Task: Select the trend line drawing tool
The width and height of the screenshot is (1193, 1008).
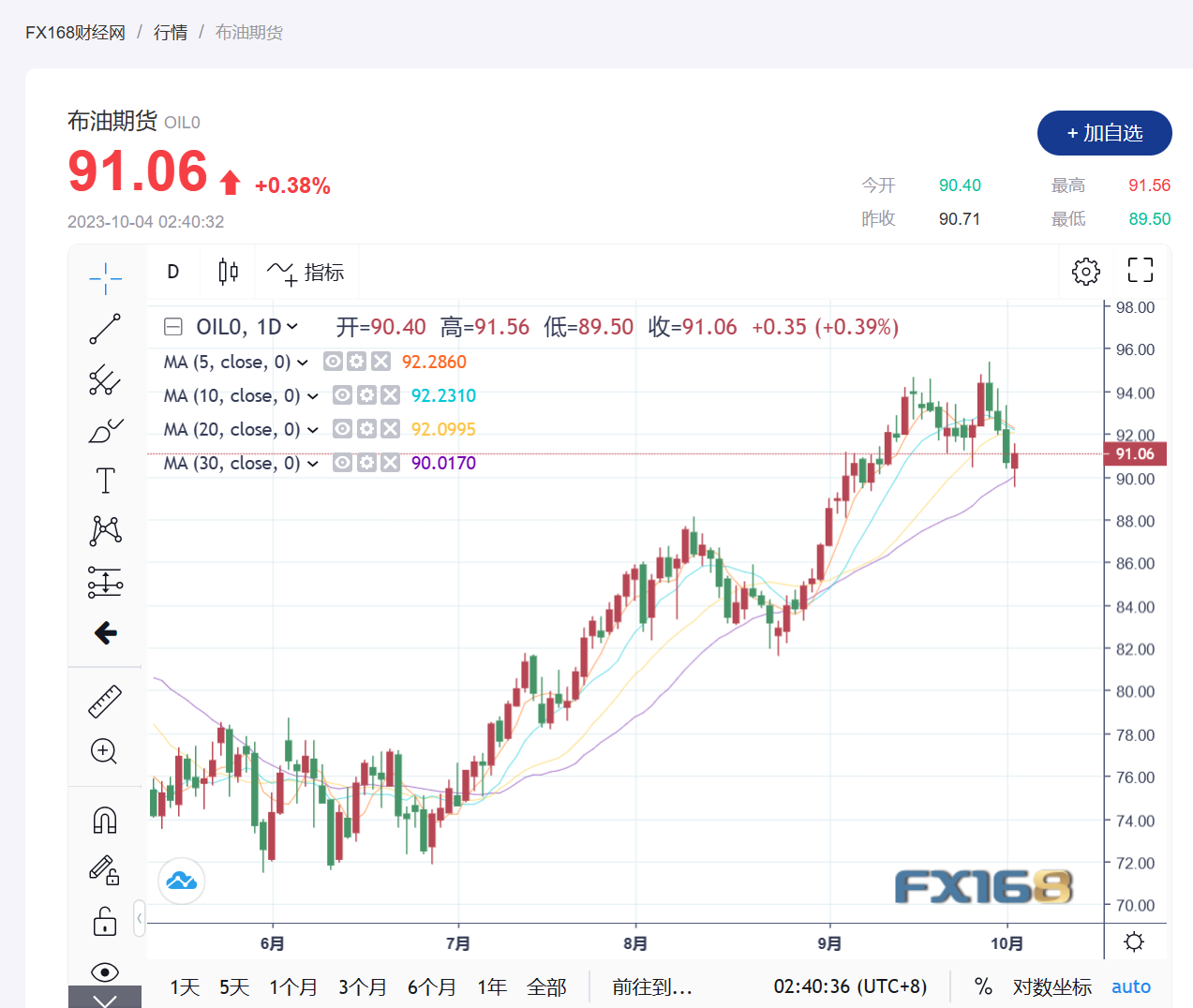Action: pyautogui.click(x=105, y=329)
